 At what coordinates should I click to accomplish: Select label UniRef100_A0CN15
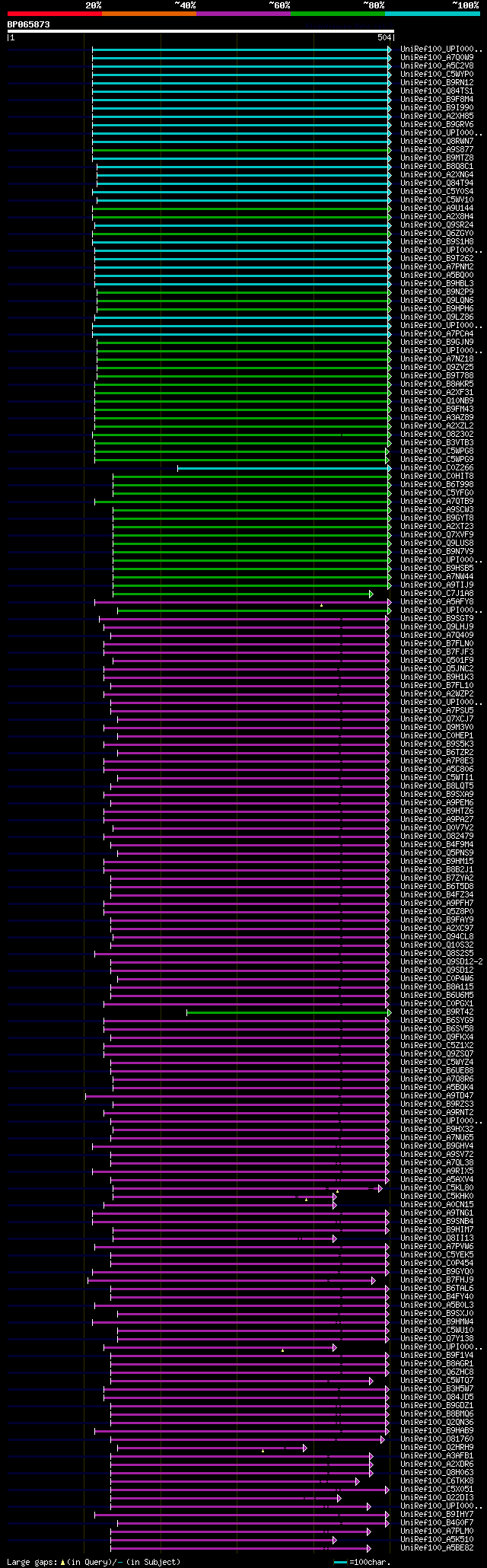click(437, 1204)
